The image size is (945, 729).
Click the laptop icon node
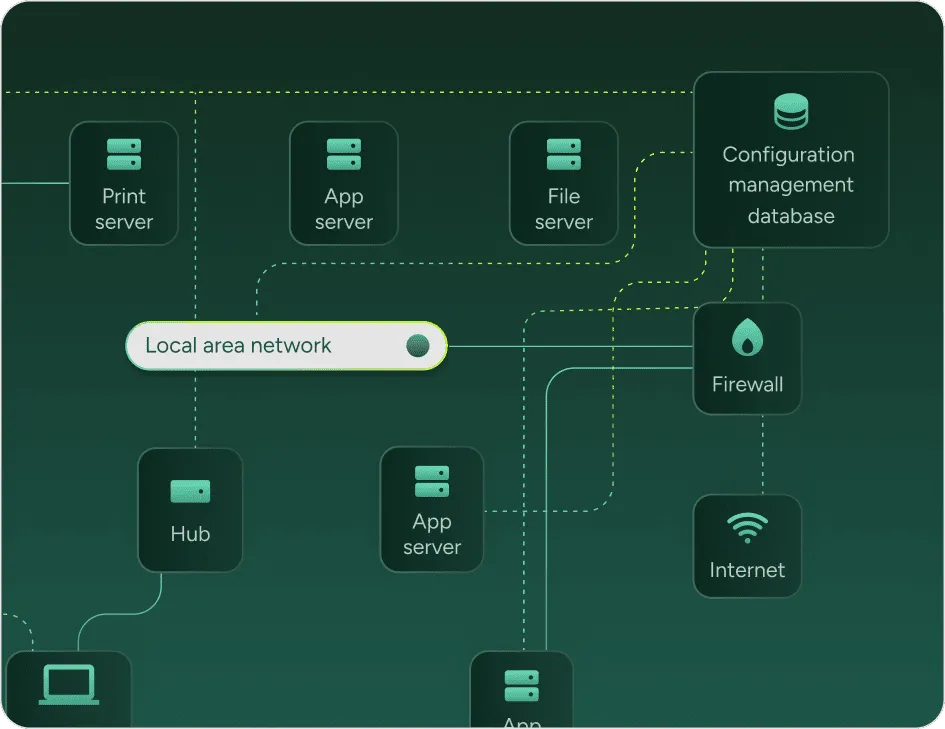tap(69, 684)
